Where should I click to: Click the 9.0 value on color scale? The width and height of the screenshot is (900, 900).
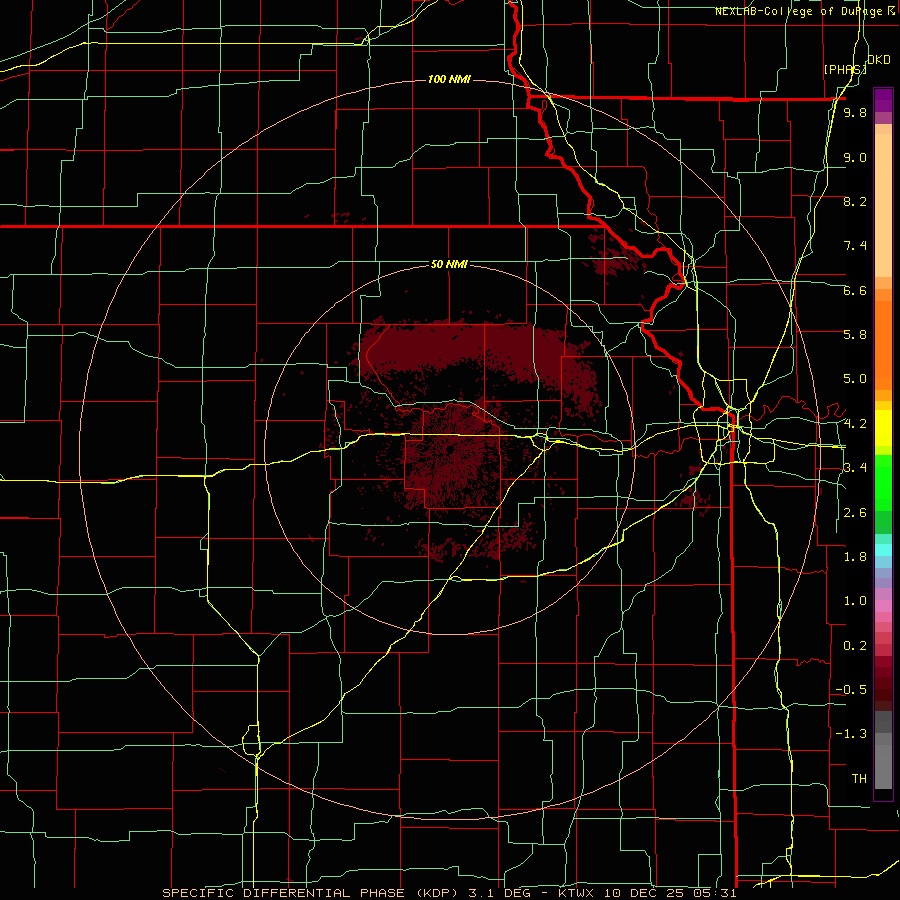pos(855,157)
